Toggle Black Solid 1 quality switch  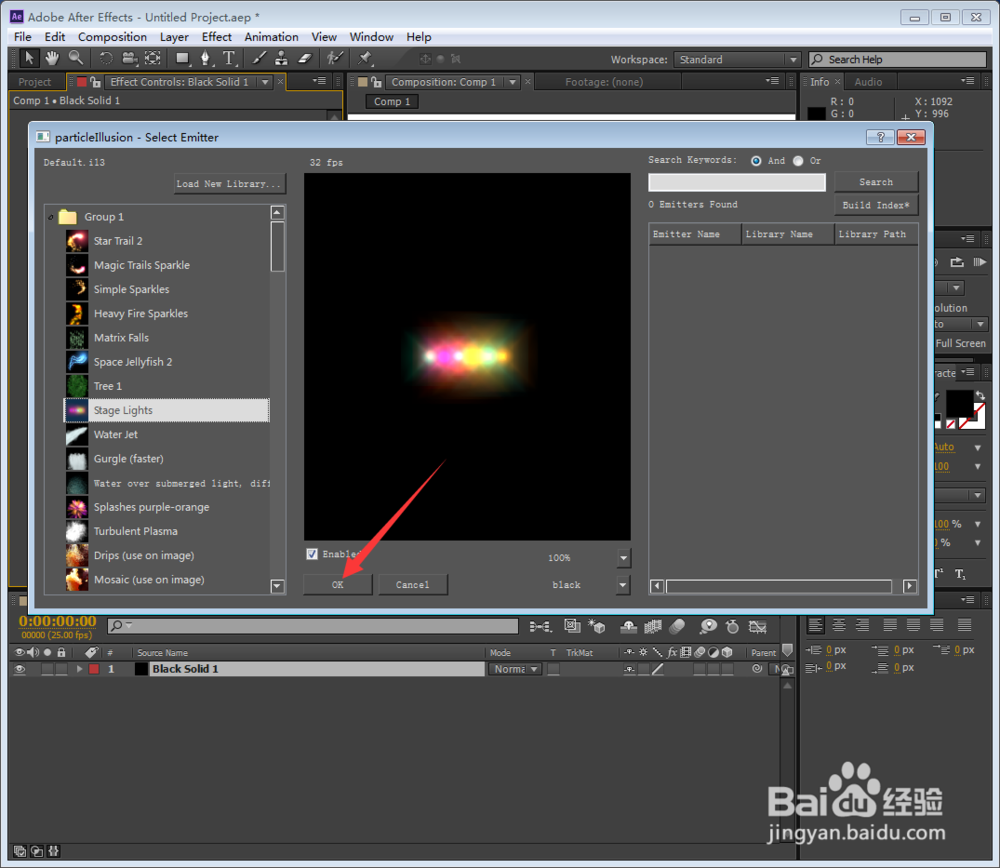pyautogui.click(x=658, y=669)
